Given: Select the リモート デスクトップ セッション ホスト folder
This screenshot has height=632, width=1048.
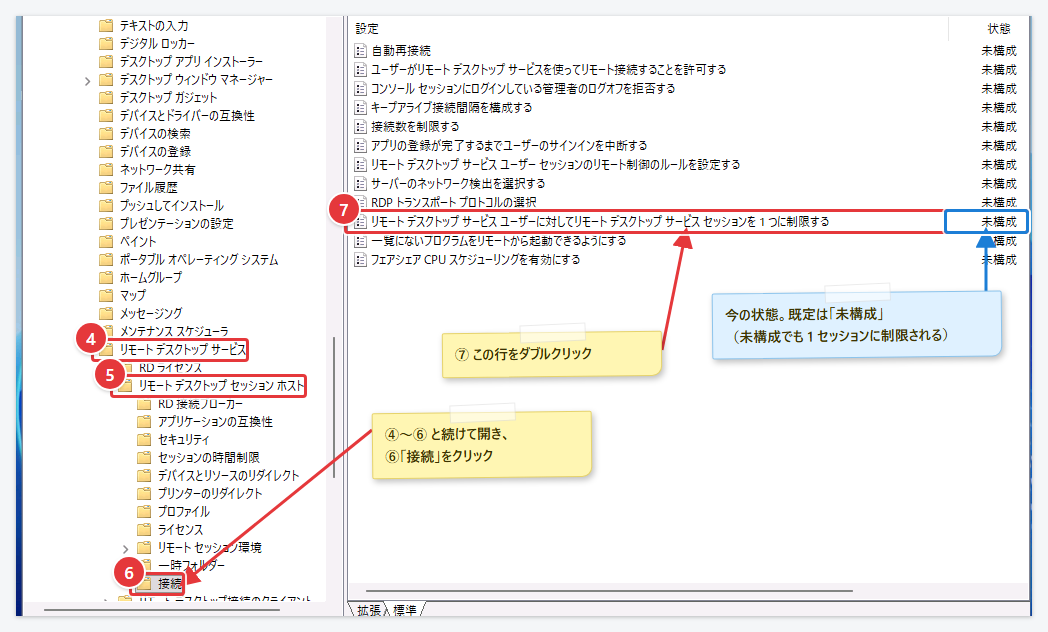Looking at the screenshot, I should click(221, 385).
